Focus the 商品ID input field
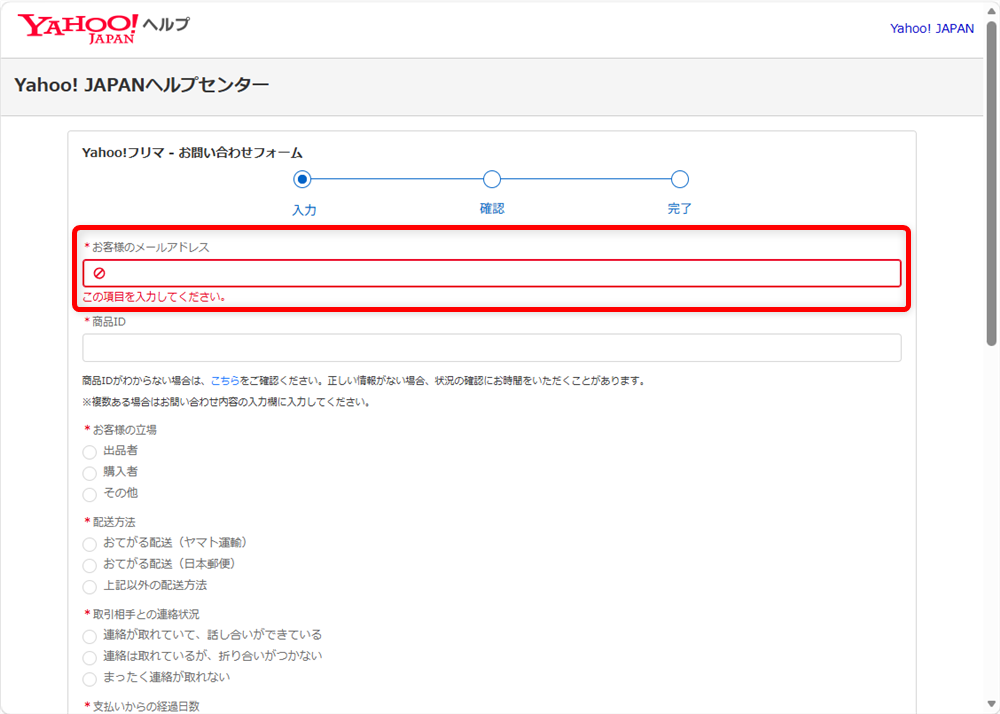 492,347
